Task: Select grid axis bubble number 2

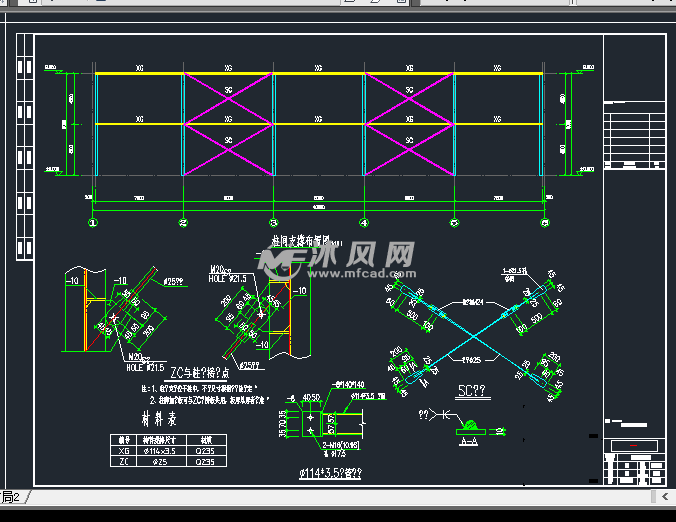Action: click(x=183, y=222)
